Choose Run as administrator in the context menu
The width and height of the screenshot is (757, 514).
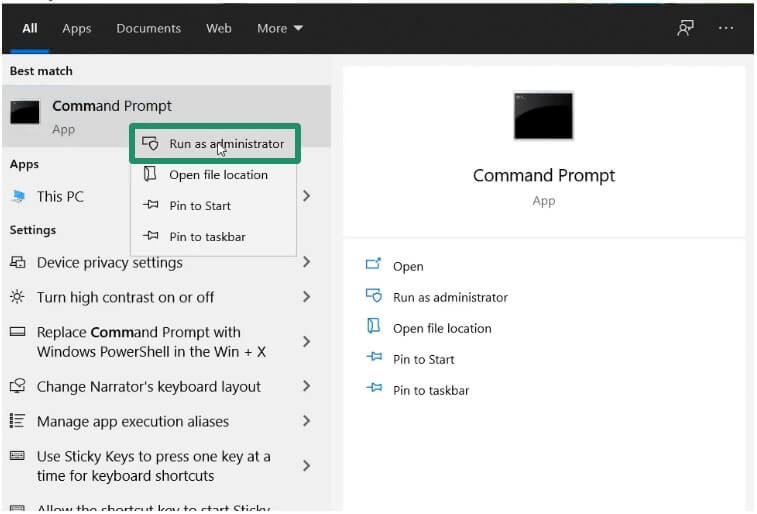click(215, 144)
